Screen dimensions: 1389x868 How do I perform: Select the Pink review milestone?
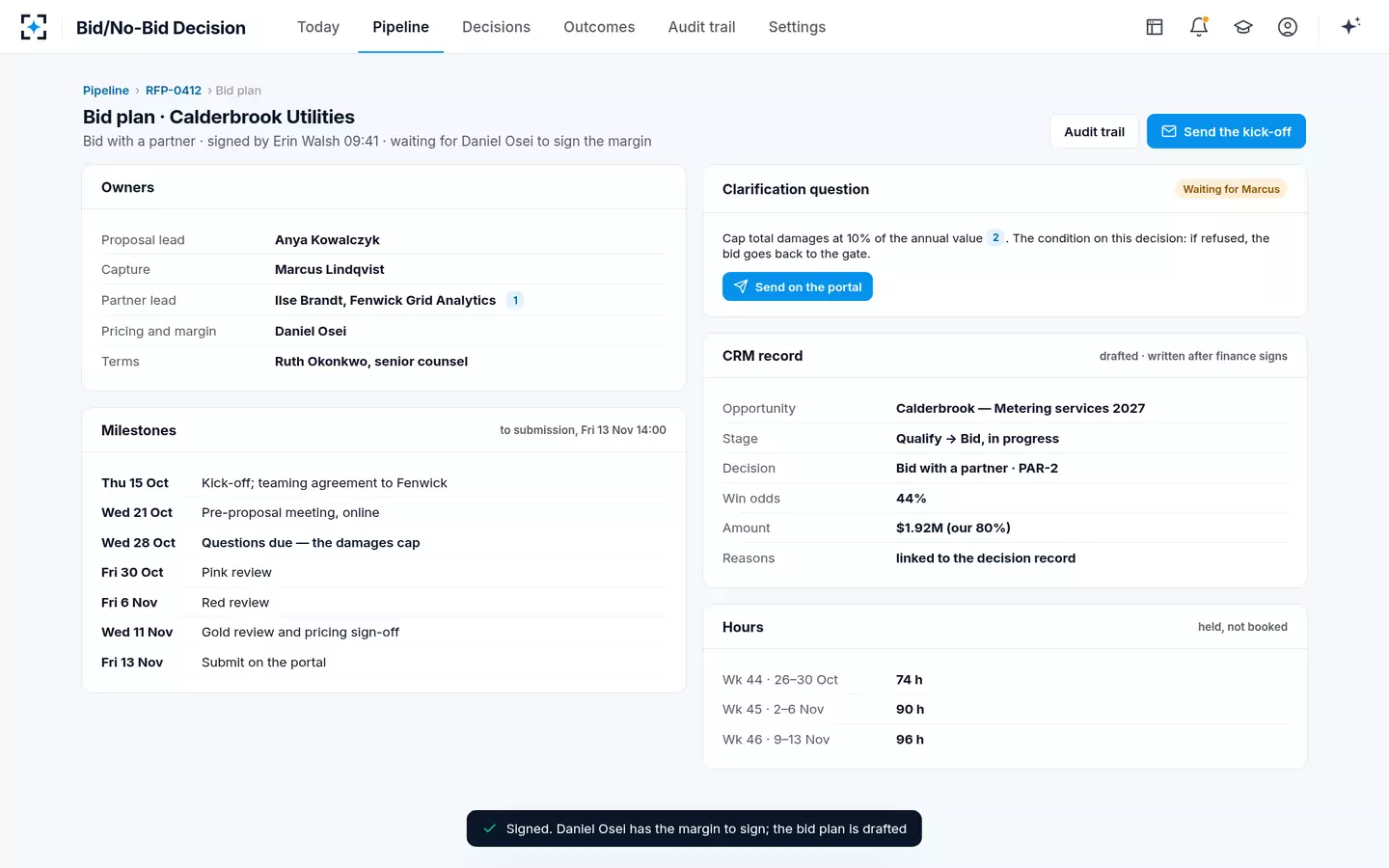384,573
